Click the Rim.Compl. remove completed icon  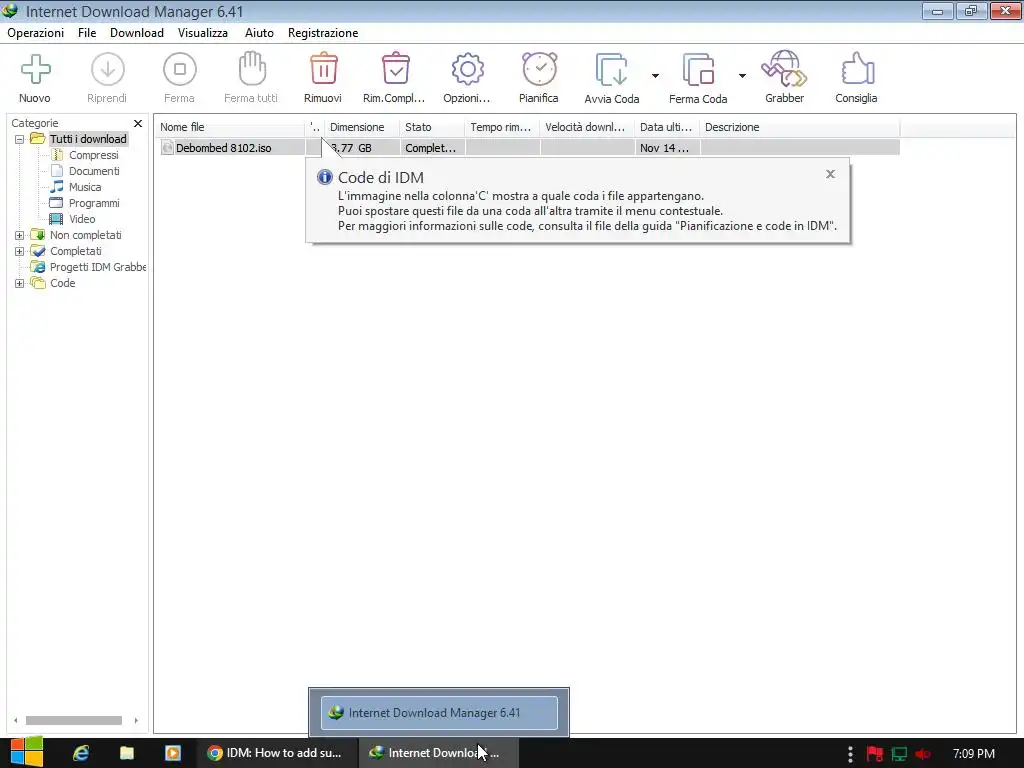395,69
